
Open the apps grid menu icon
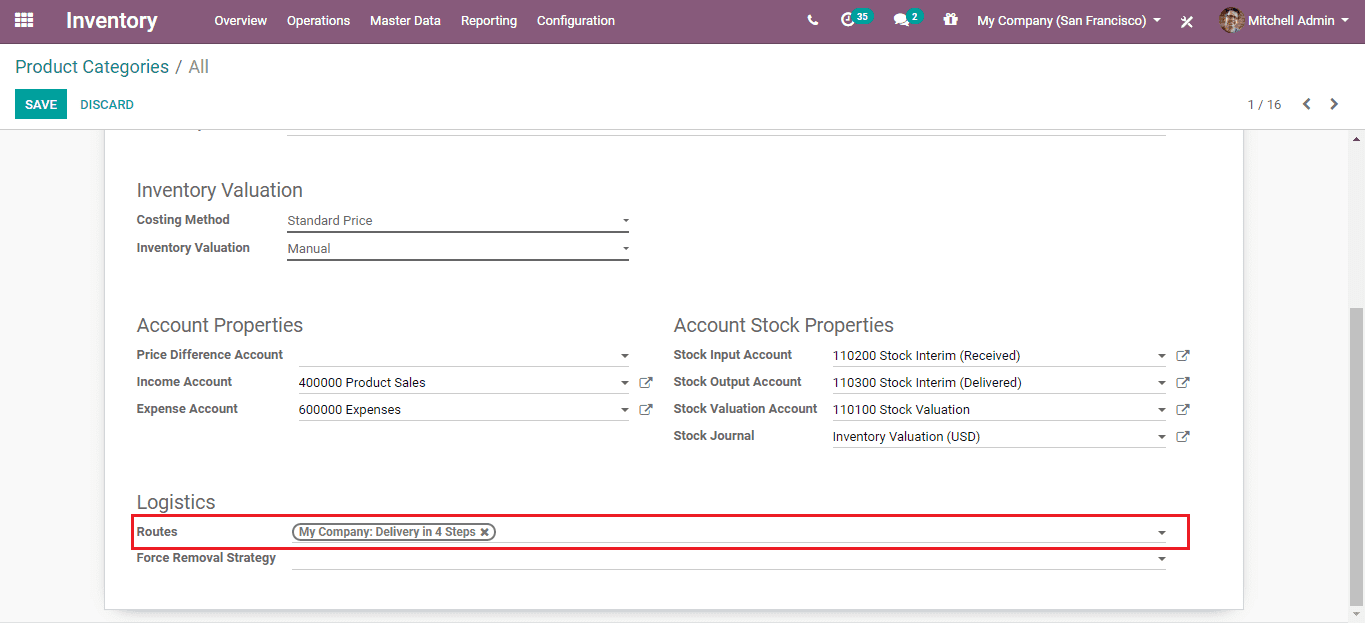click(x=24, y=20)
